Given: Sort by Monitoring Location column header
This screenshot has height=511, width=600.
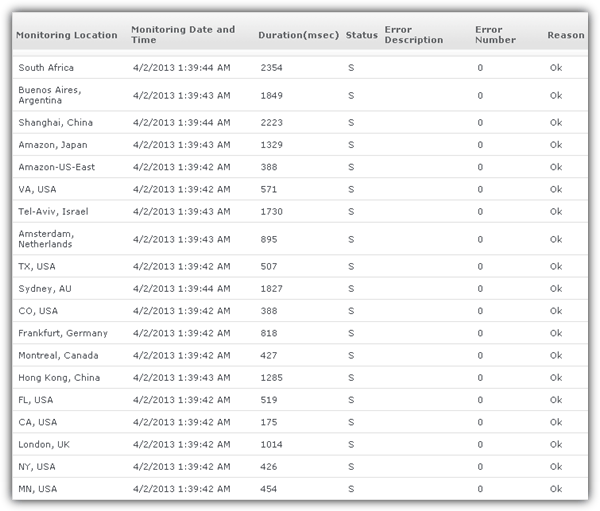Looking at the screenshot, I should pyautogui.click(x=67, y=35).
